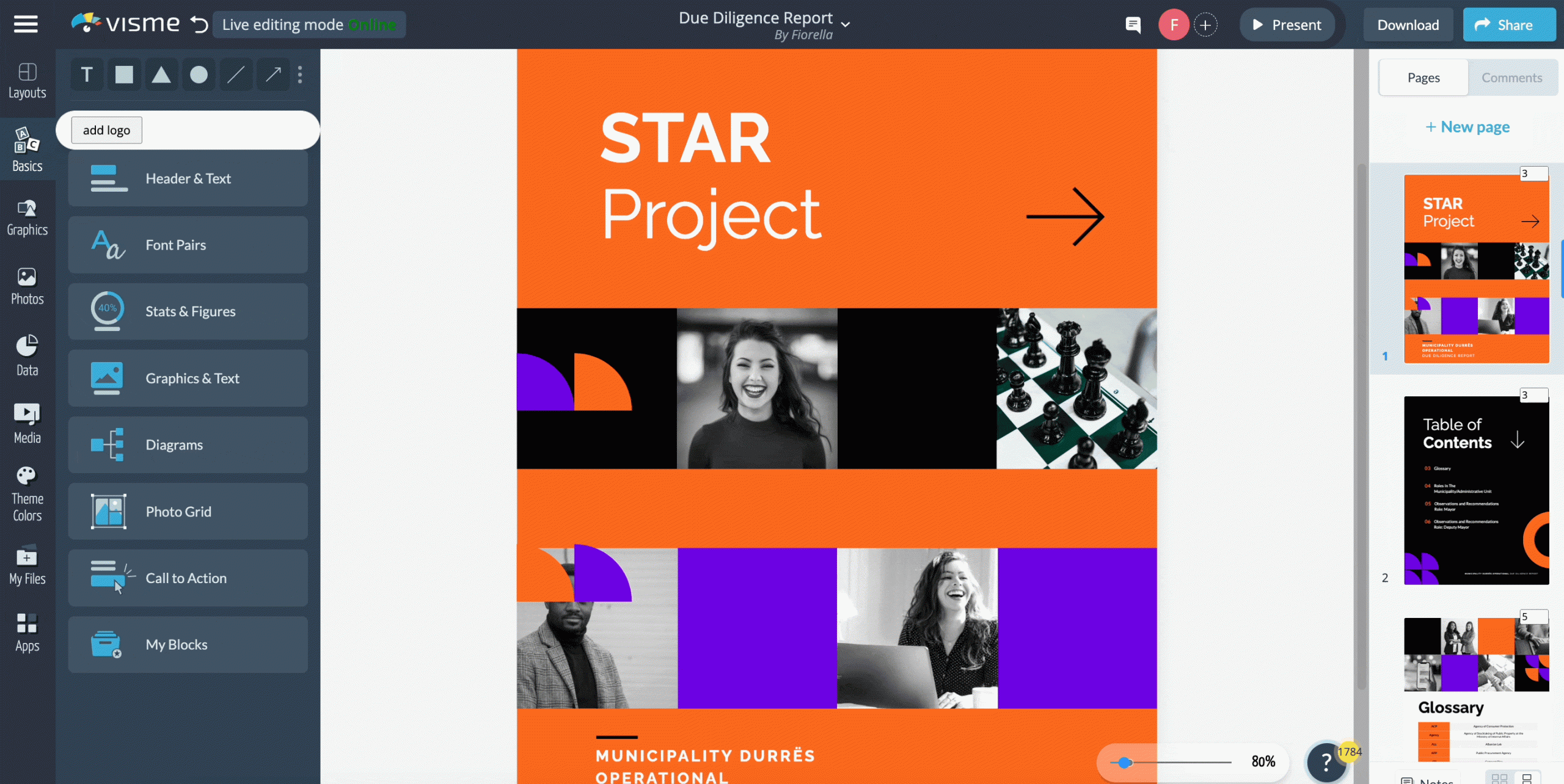Select the Text insertion tool

[x=87, y=74]
